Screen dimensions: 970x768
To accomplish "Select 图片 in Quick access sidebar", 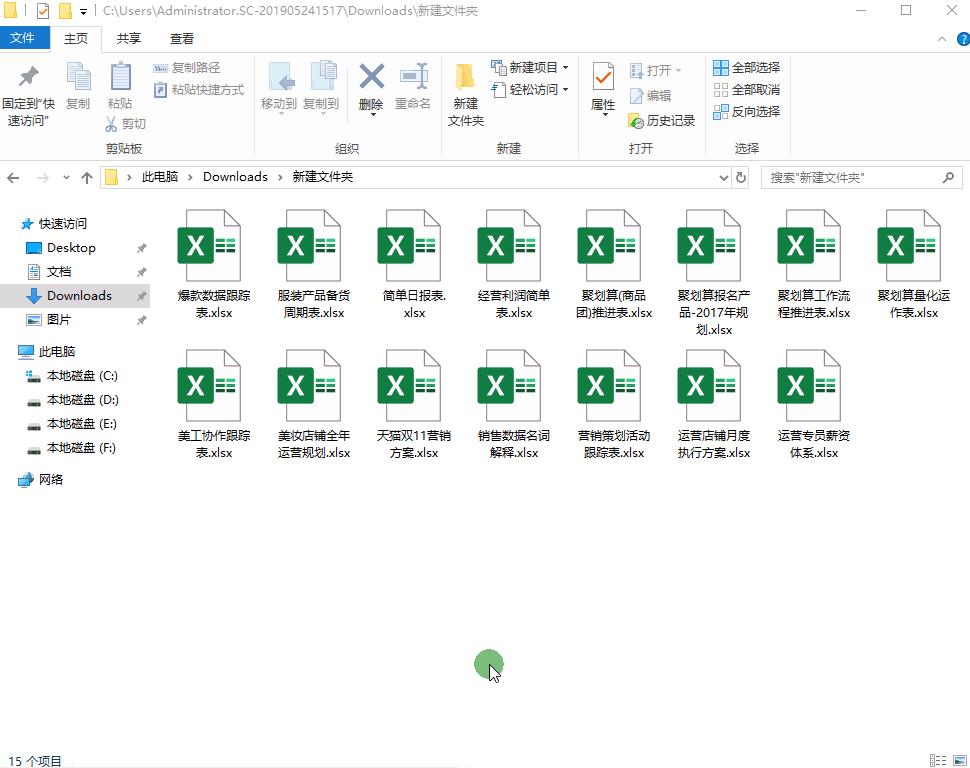I will tap(59, 320).
